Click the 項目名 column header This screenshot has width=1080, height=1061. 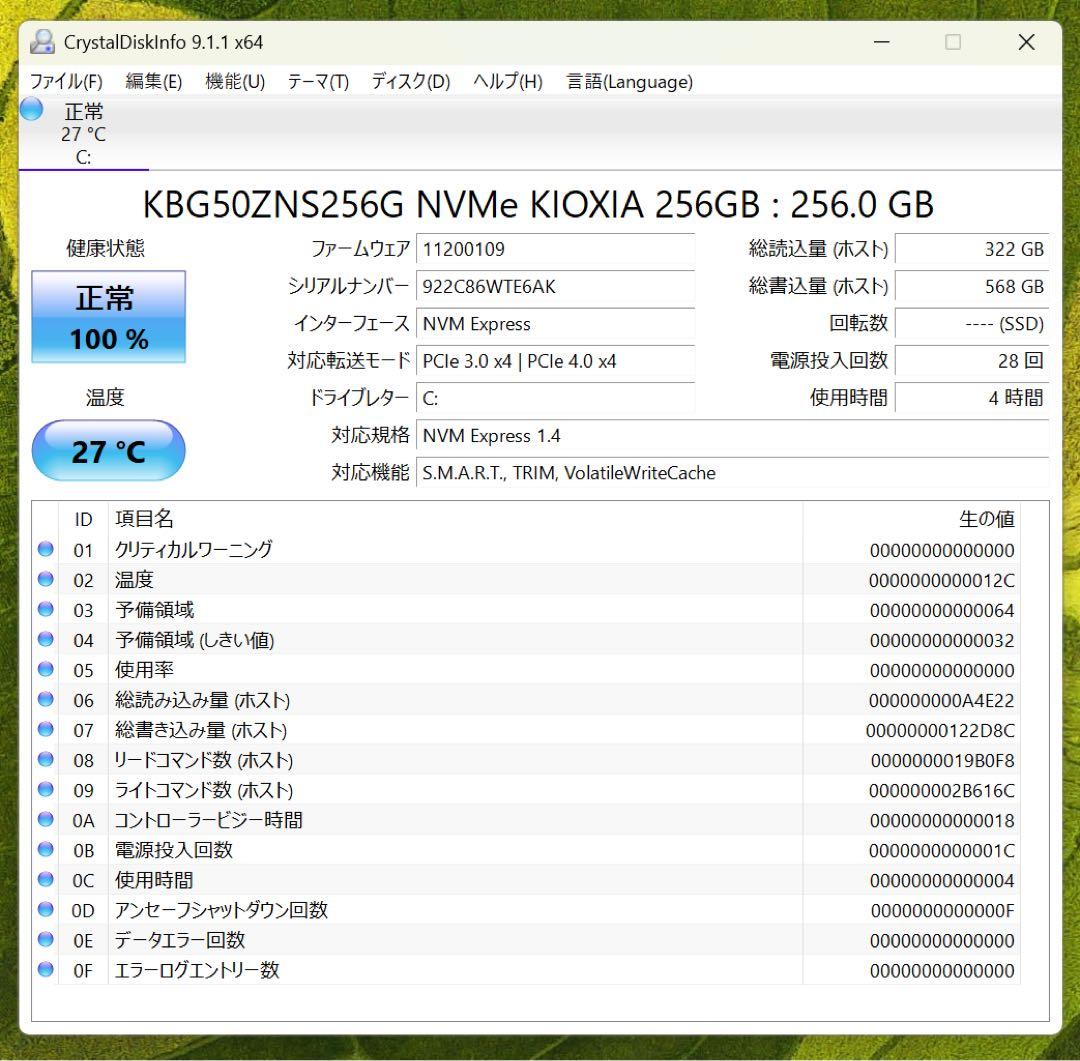455,519
